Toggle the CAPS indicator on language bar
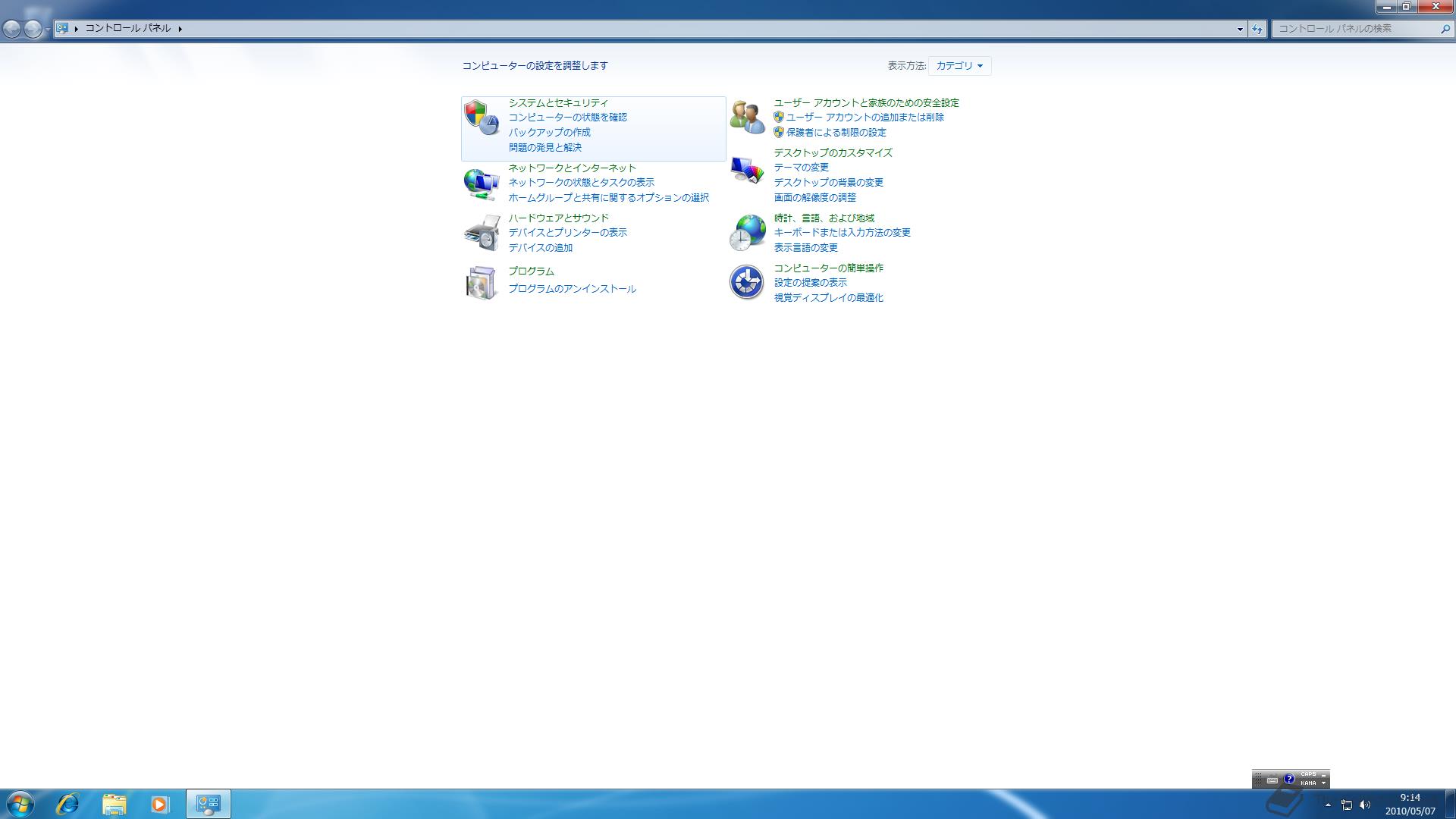The width and height of the screenshot is (1456, 819). (1308, 775)
